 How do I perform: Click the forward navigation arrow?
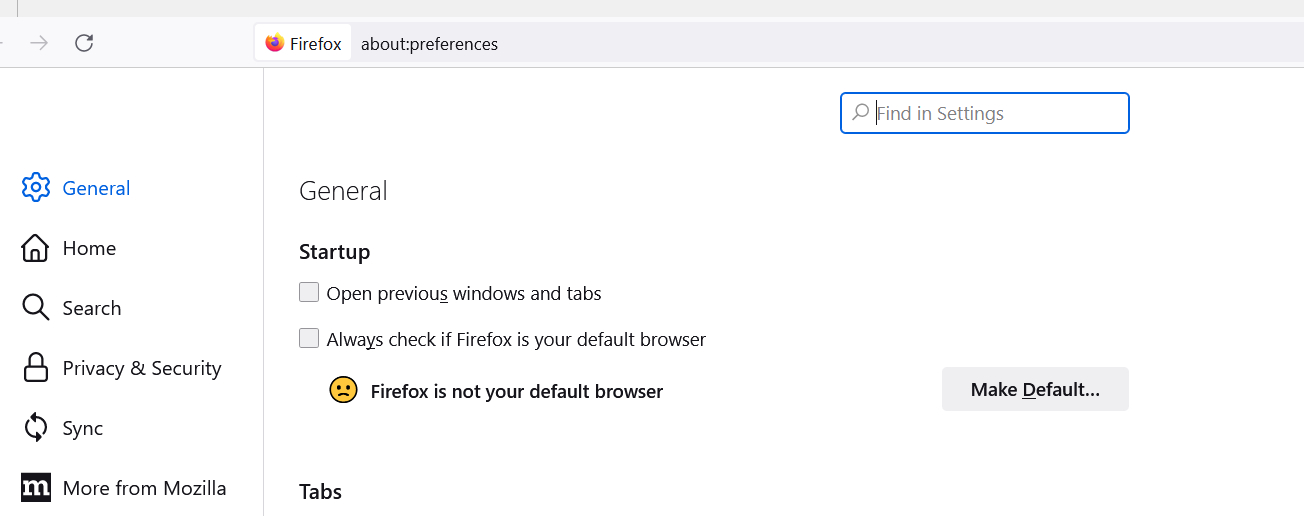pyautogui.click(x=39, y=43)
